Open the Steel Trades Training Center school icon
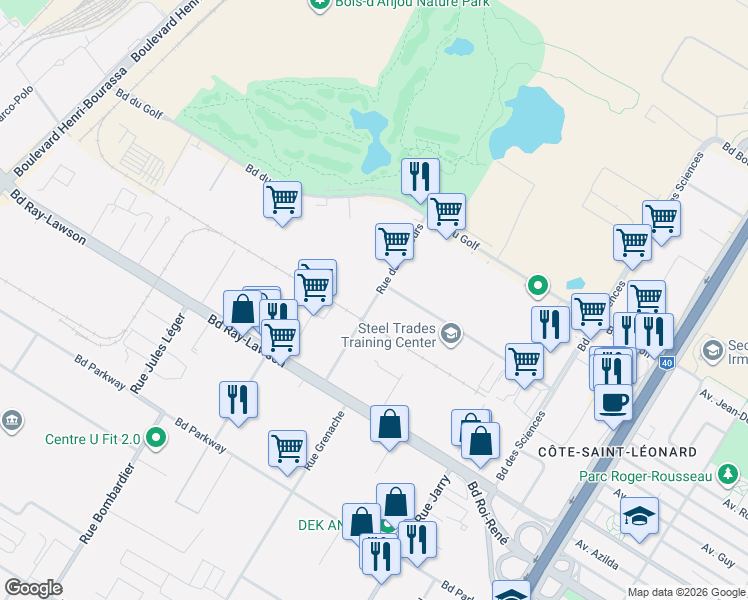The height and width of the screenshot is (600, 748). point(451,334)
